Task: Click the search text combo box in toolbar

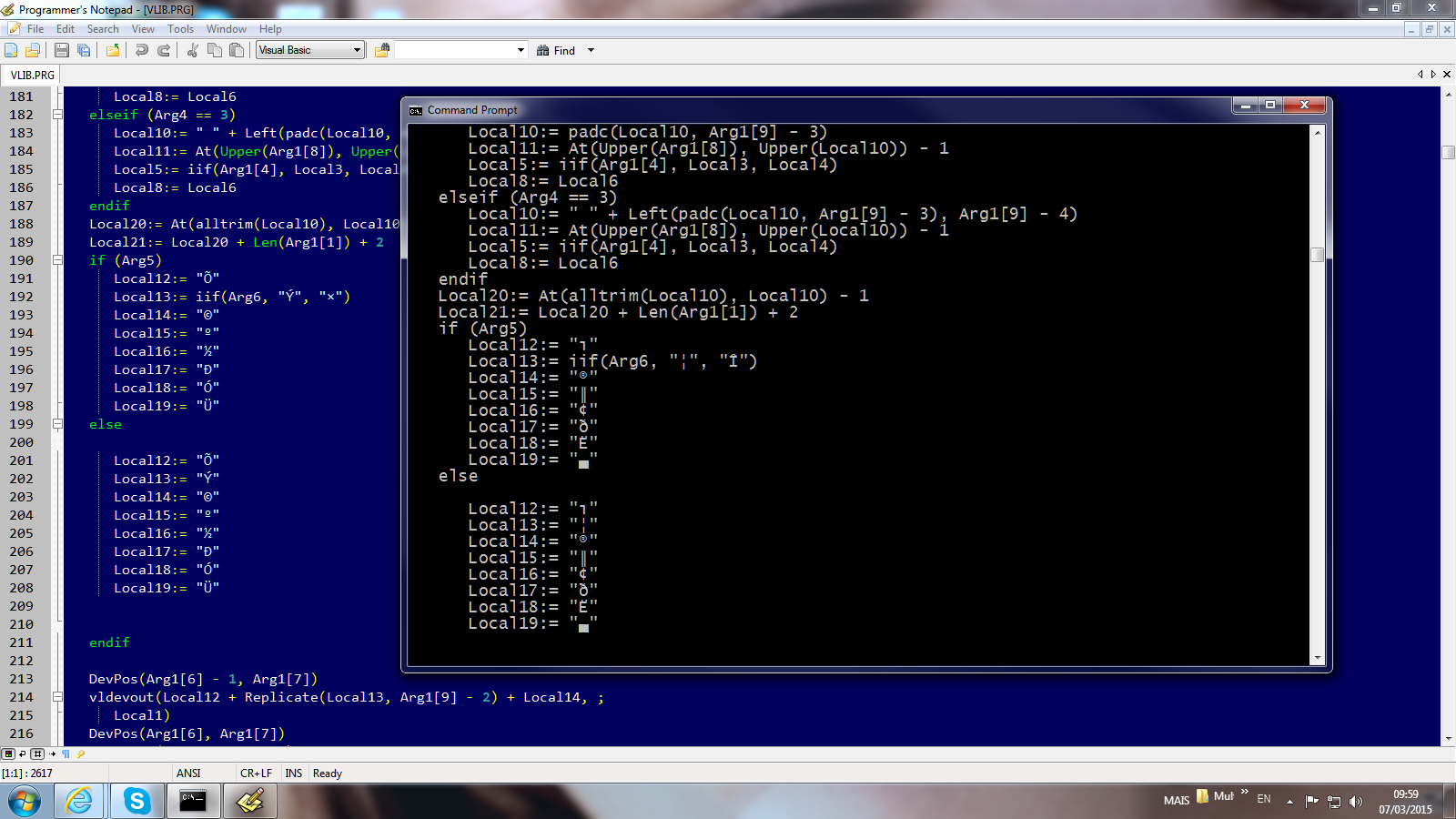Action: (460, 50)
